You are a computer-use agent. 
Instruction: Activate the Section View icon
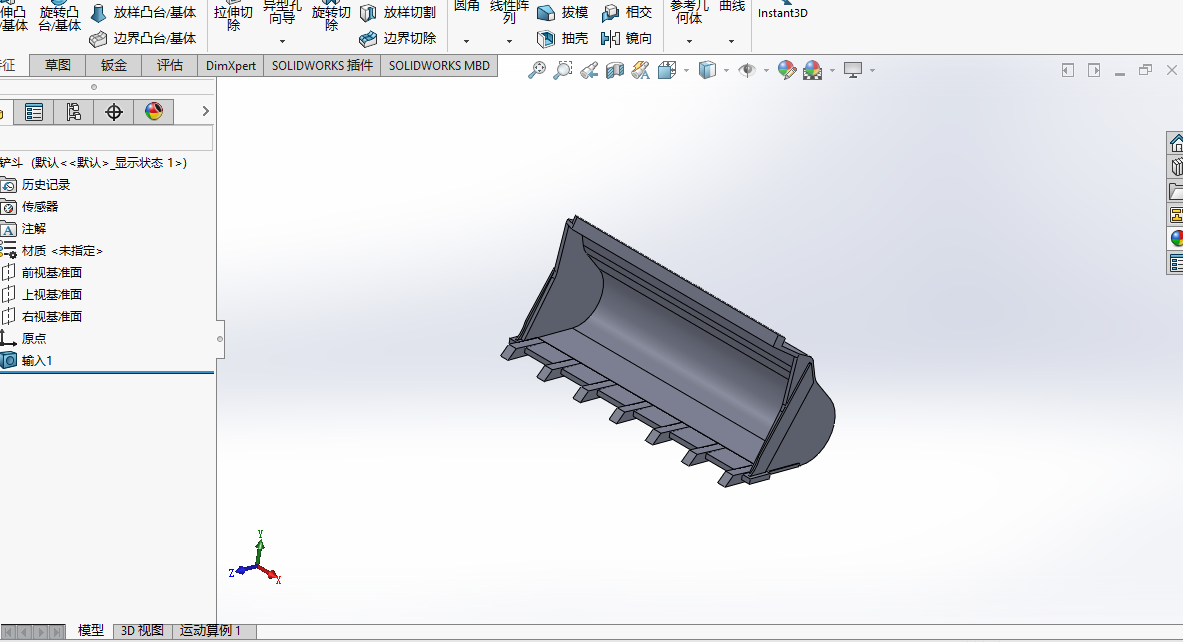point(615,70)
